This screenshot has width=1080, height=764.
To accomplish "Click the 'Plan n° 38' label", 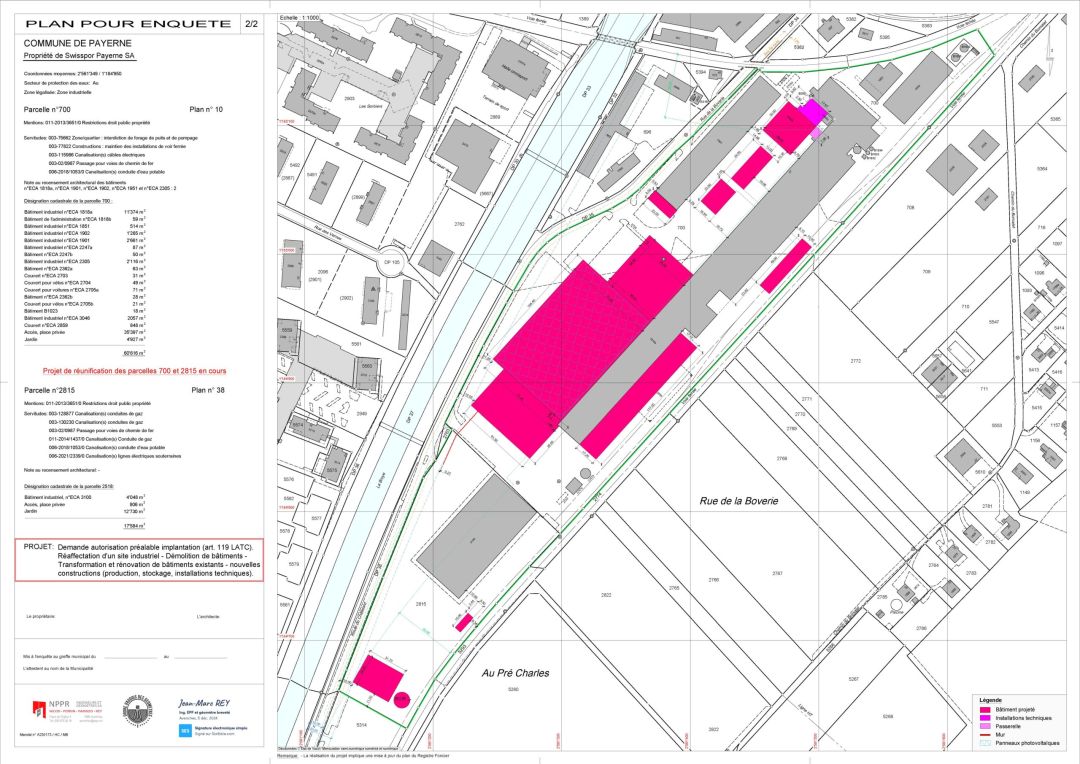I will pos(208,390).
